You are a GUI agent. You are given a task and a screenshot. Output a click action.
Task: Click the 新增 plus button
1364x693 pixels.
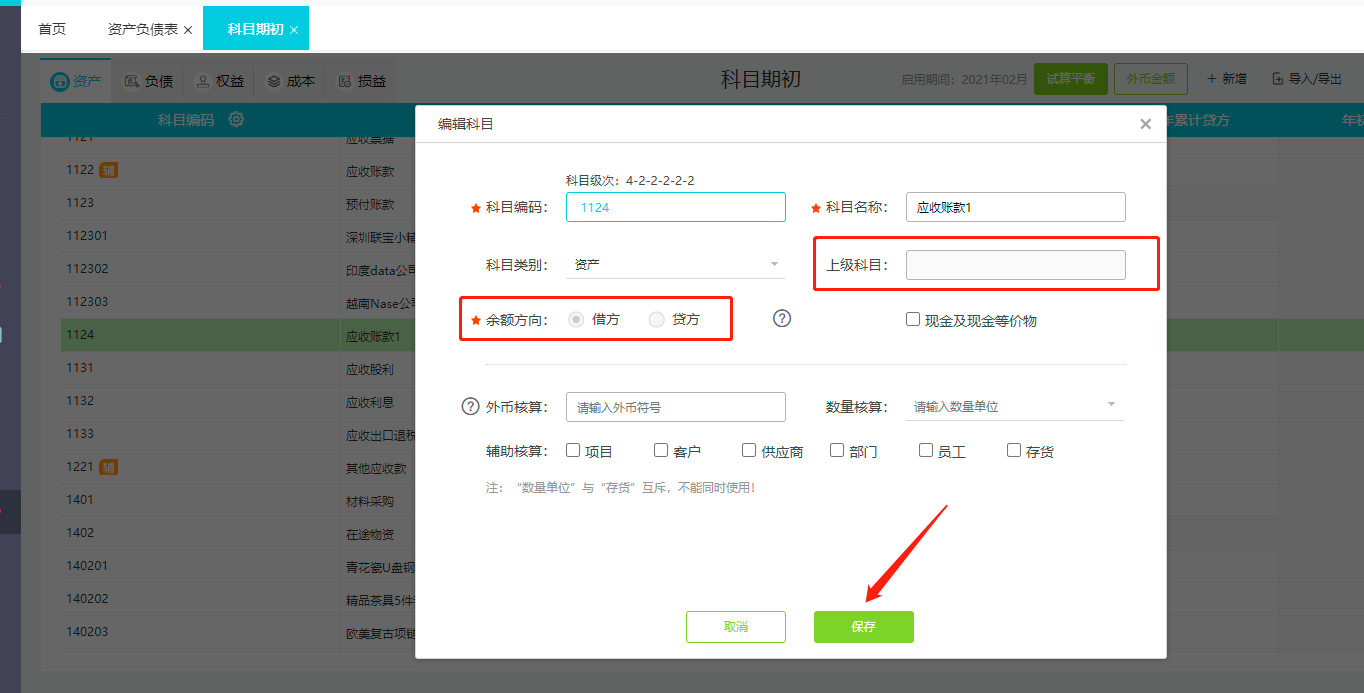pos(1227,79)
